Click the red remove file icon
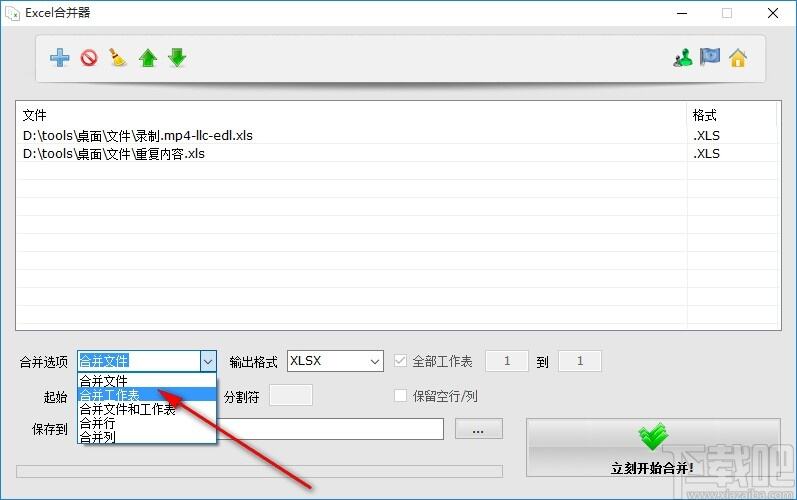The width and height of the screenshot is (797, 500). click(x=89, y=58)
